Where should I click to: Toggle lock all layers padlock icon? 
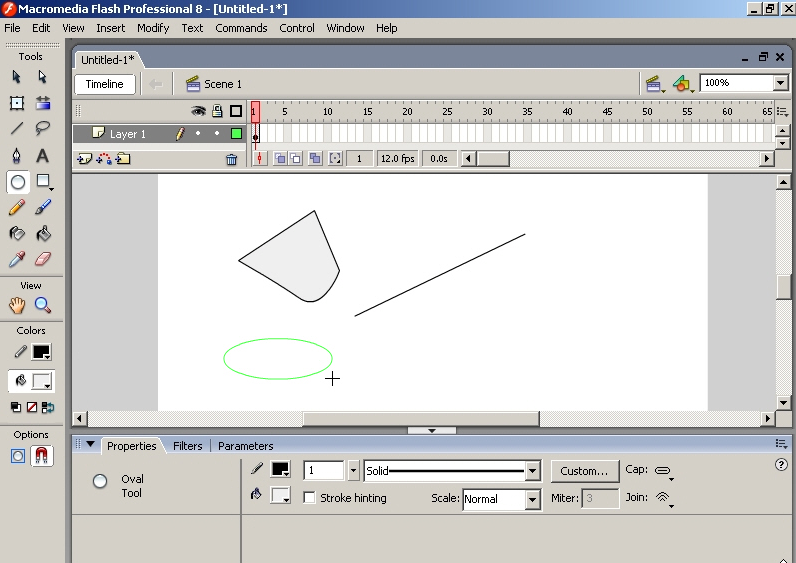click(x=217, y=111)
